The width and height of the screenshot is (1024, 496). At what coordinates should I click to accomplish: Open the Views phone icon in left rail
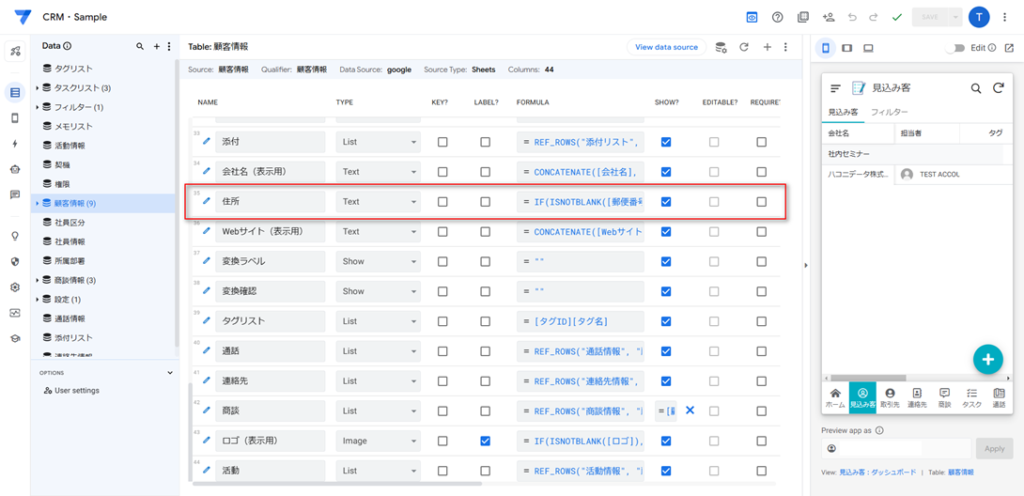15,118
